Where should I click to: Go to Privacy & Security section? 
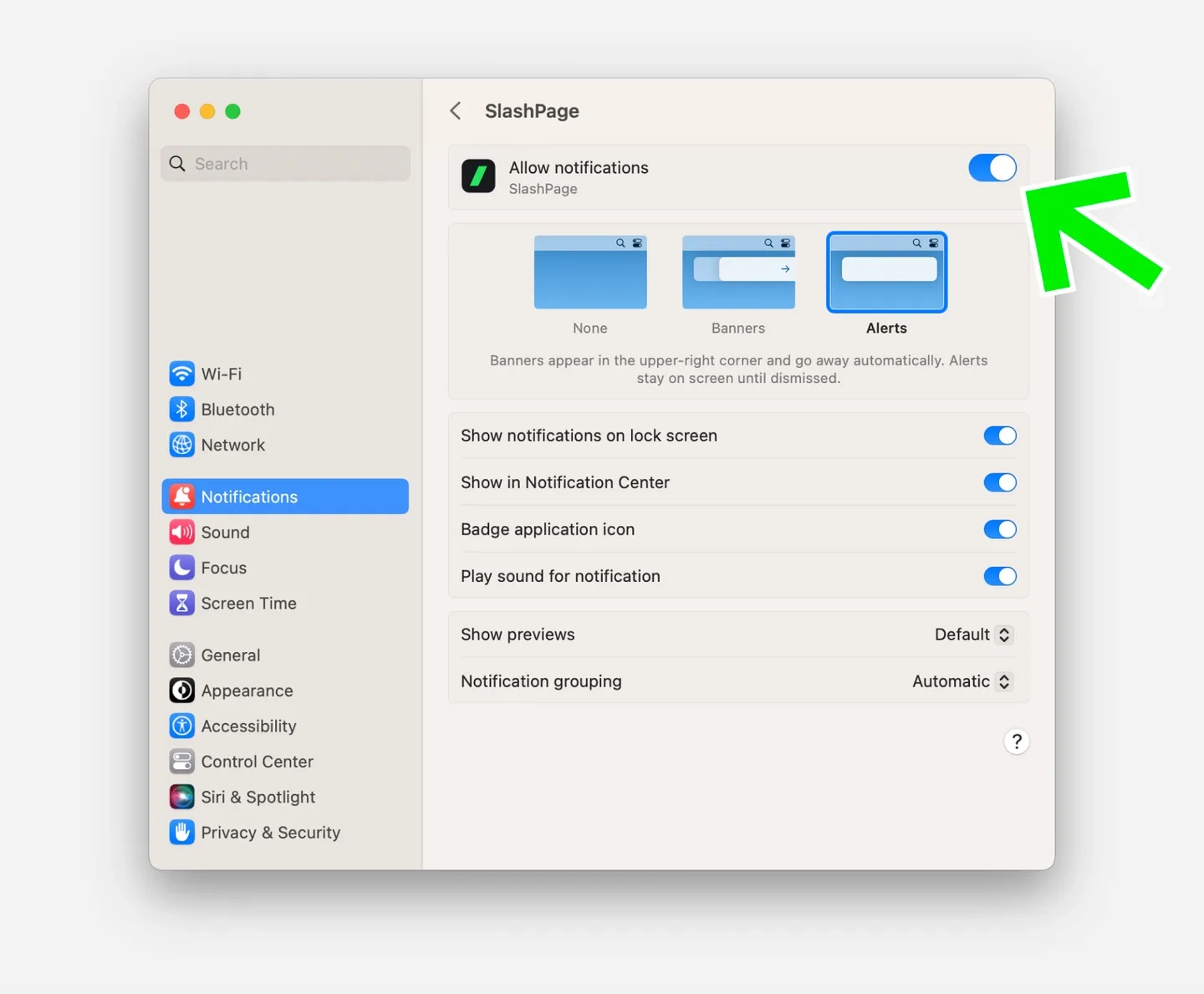coord(269,833)
